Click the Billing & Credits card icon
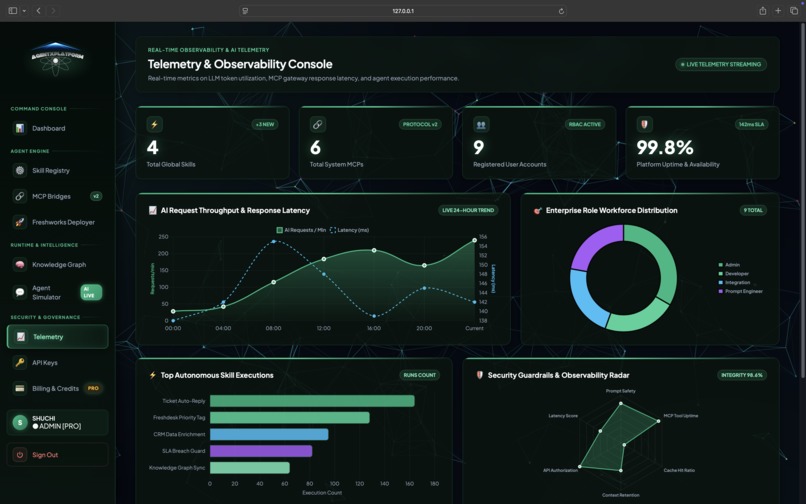Image resolution: width=806 pixels, height=504 pixels. 20,388
